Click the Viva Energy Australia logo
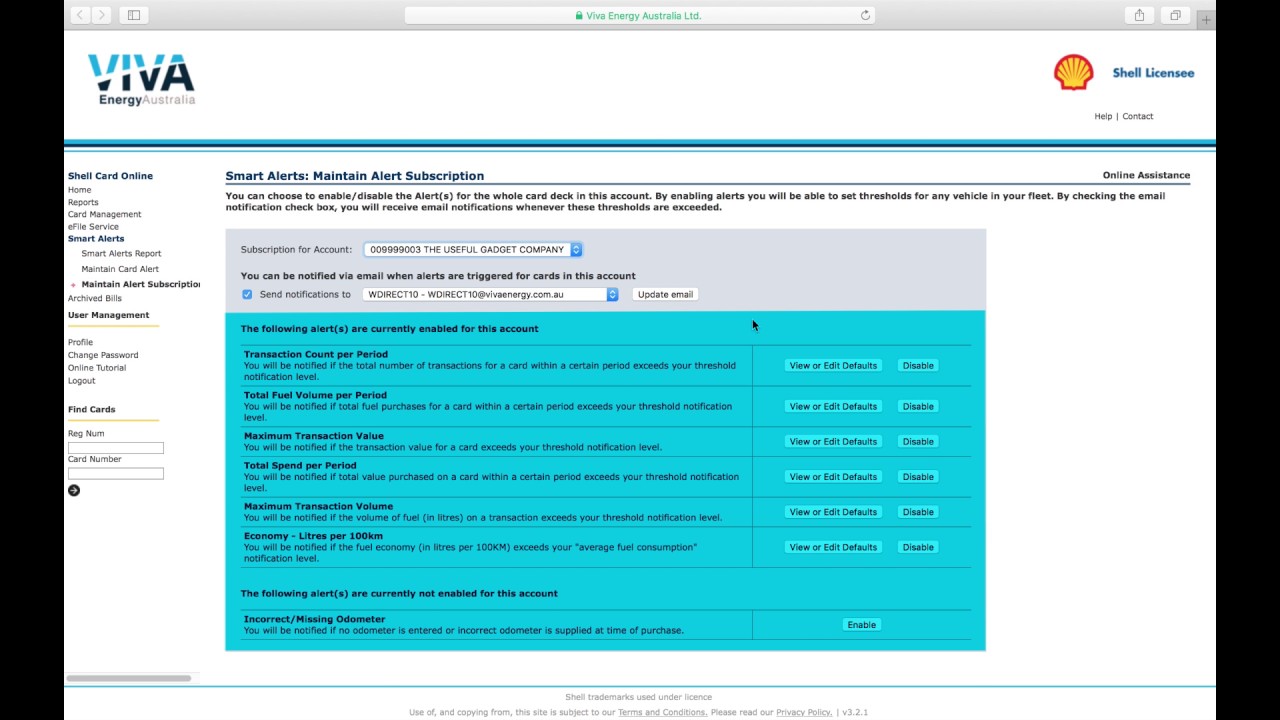Image resolution: width=1280 pixels, height=720 pixels. [142, 80]
